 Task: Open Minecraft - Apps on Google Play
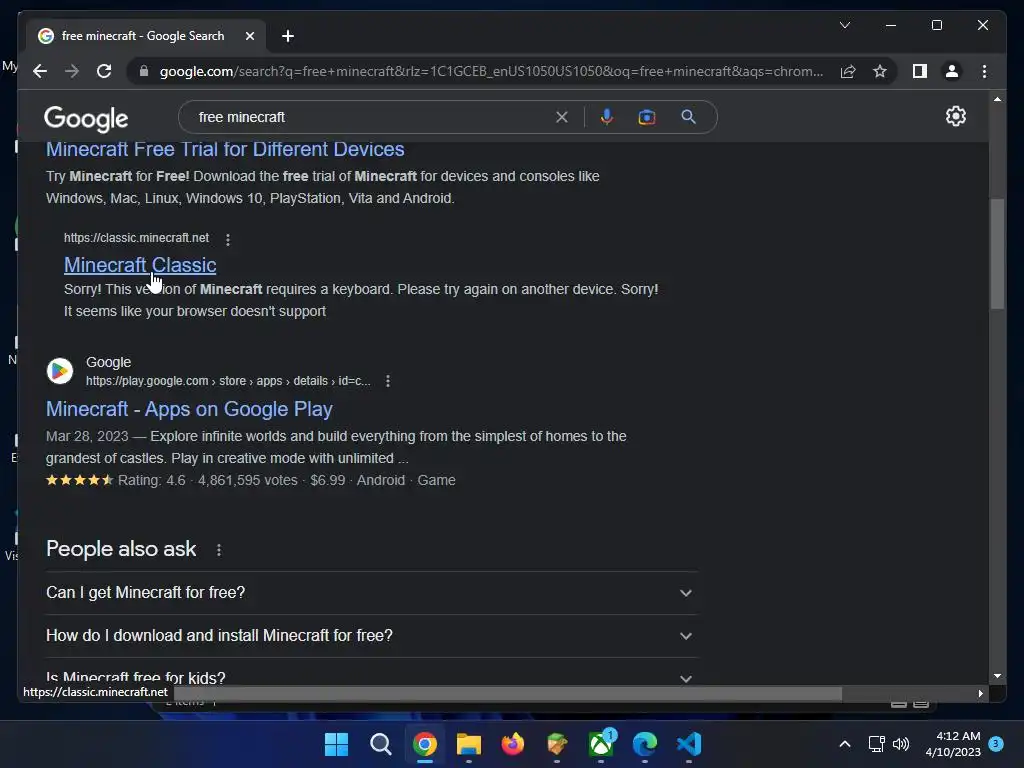pyautogui.click(x=189, y=409)
